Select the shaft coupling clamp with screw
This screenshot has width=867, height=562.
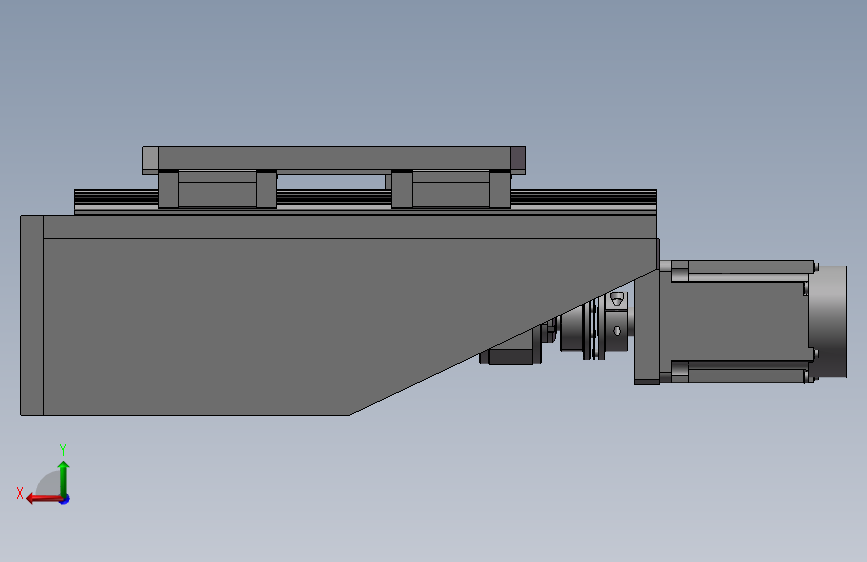point(616,322)
